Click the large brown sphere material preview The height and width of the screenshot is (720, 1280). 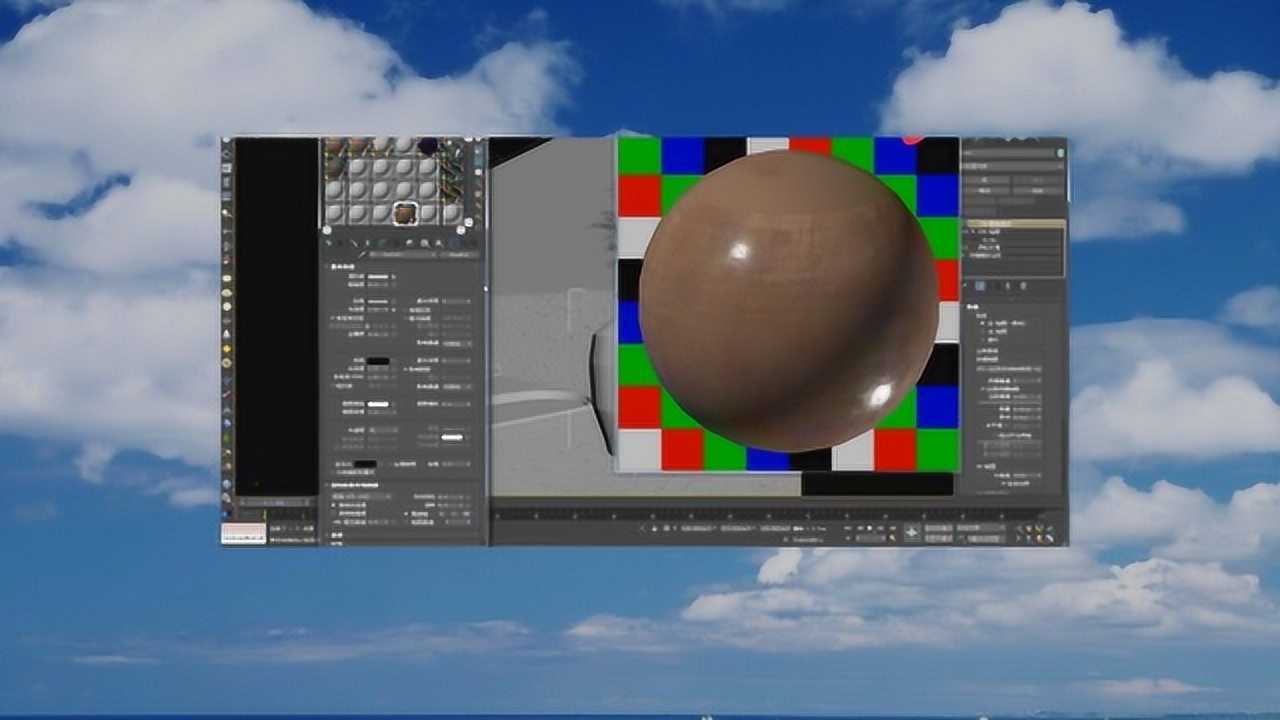(x=788, y=300)
